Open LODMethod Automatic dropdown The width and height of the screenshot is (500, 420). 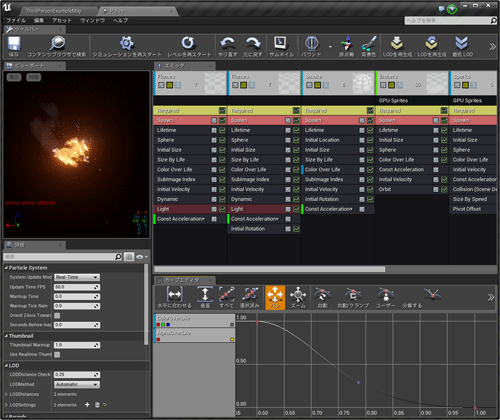click(x=77, y=384)
